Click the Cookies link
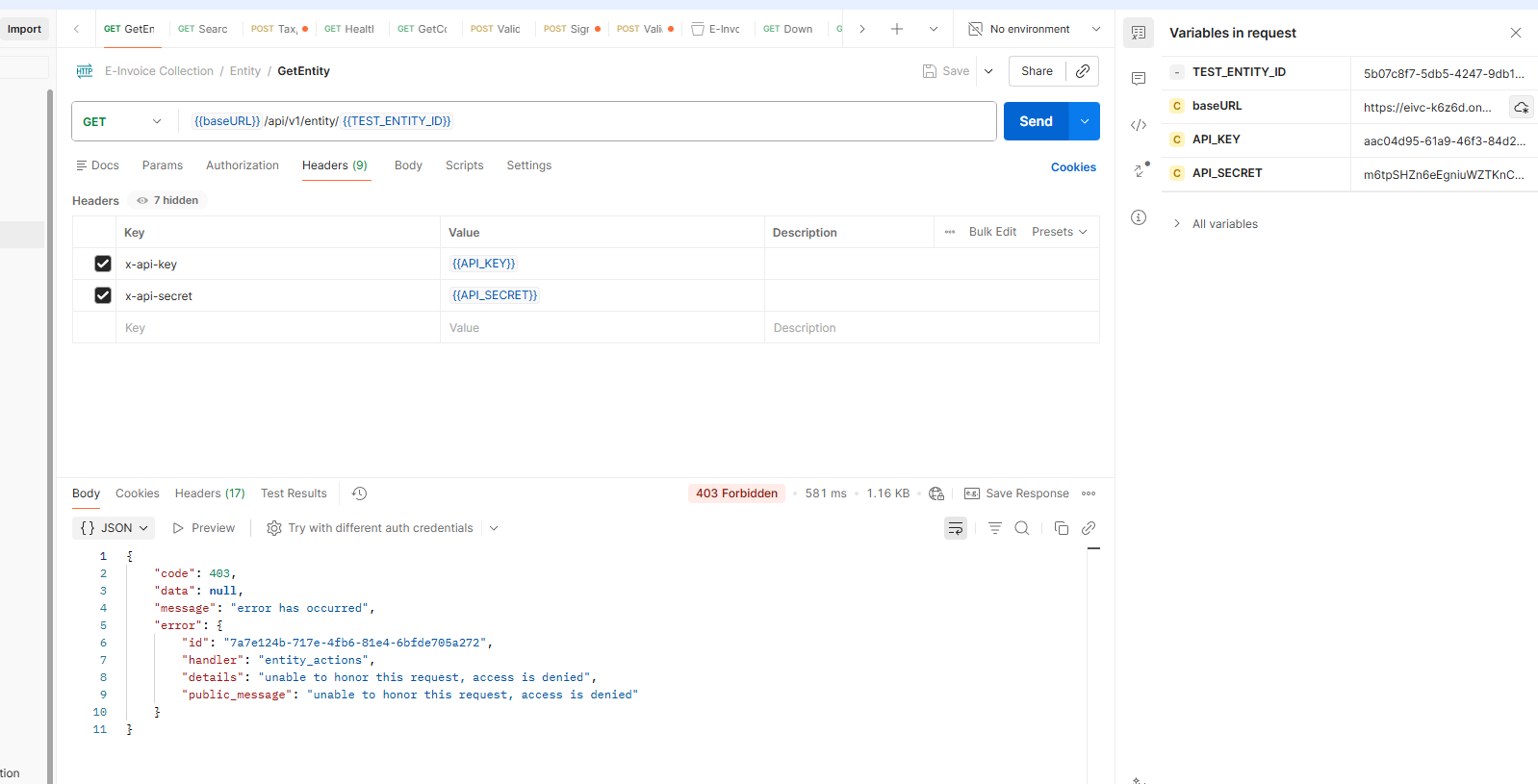This screenshot has width=1538, height=784. tap(1073, 167)
